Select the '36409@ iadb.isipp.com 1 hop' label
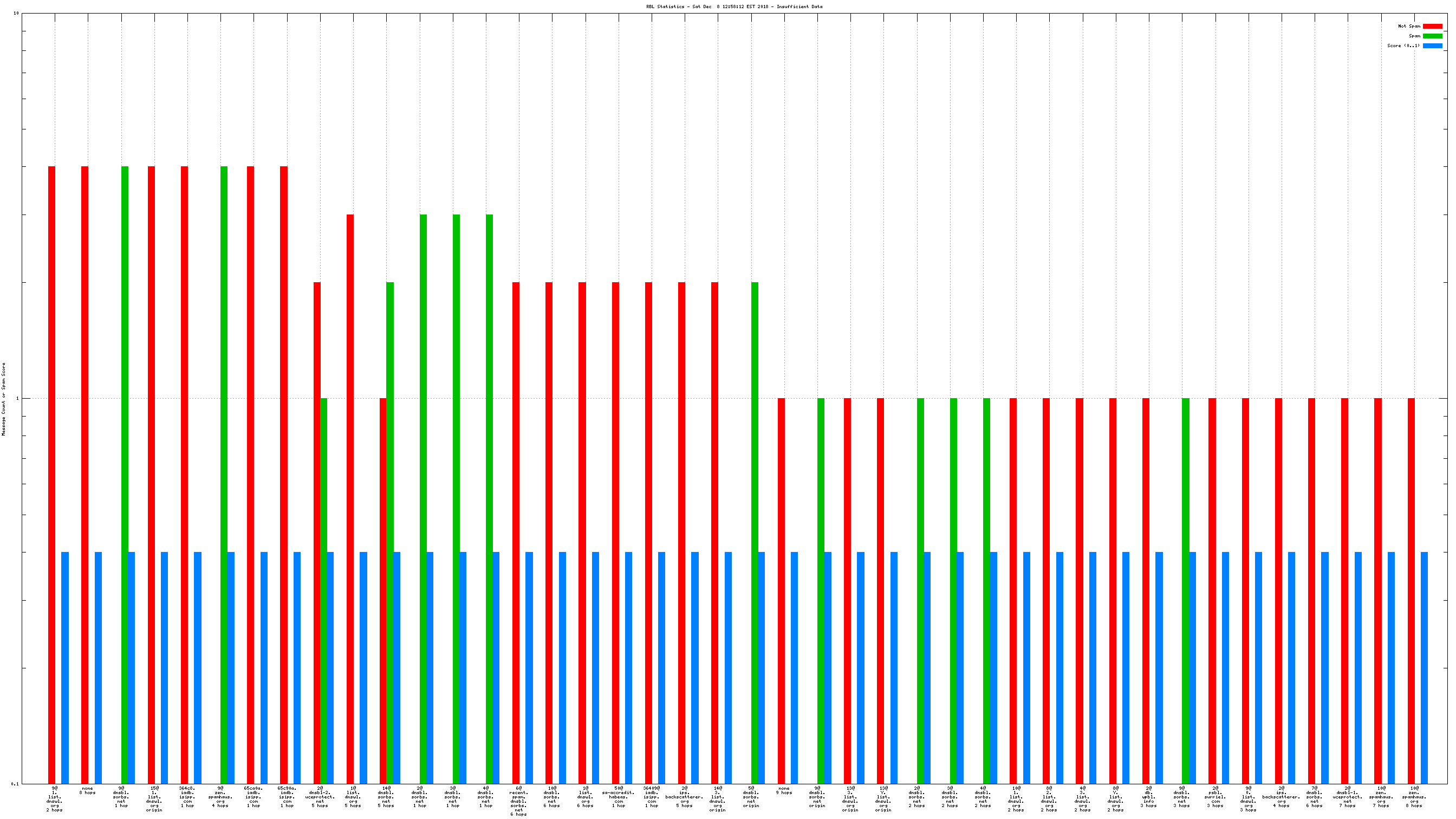The image size is (1456, 819). (651, 797)
